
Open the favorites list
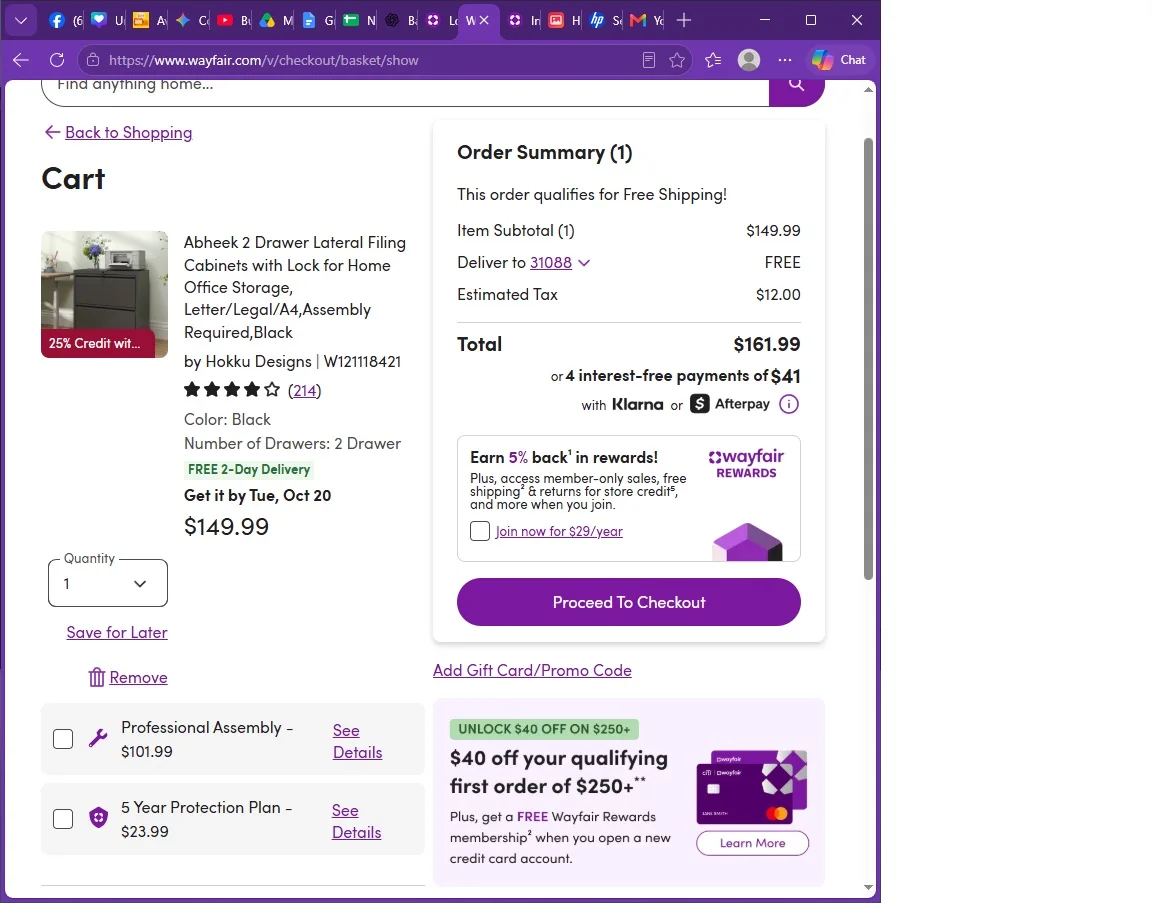[x=713, y=60]
